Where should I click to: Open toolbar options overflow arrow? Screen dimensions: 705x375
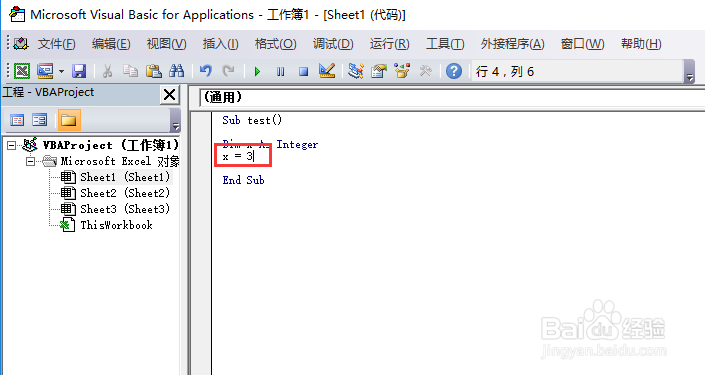pyautogui.click(x=689, y=72)
